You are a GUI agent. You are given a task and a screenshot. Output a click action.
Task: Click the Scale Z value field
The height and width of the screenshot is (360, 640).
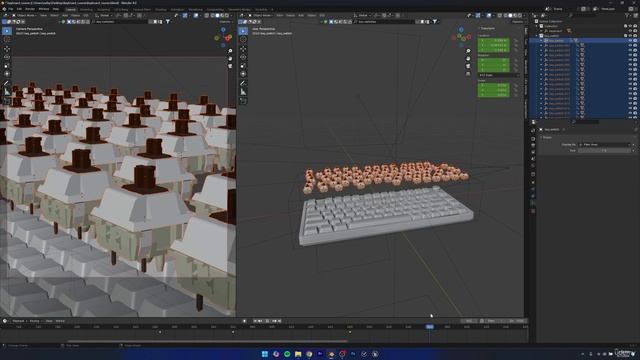pos(493,94)
